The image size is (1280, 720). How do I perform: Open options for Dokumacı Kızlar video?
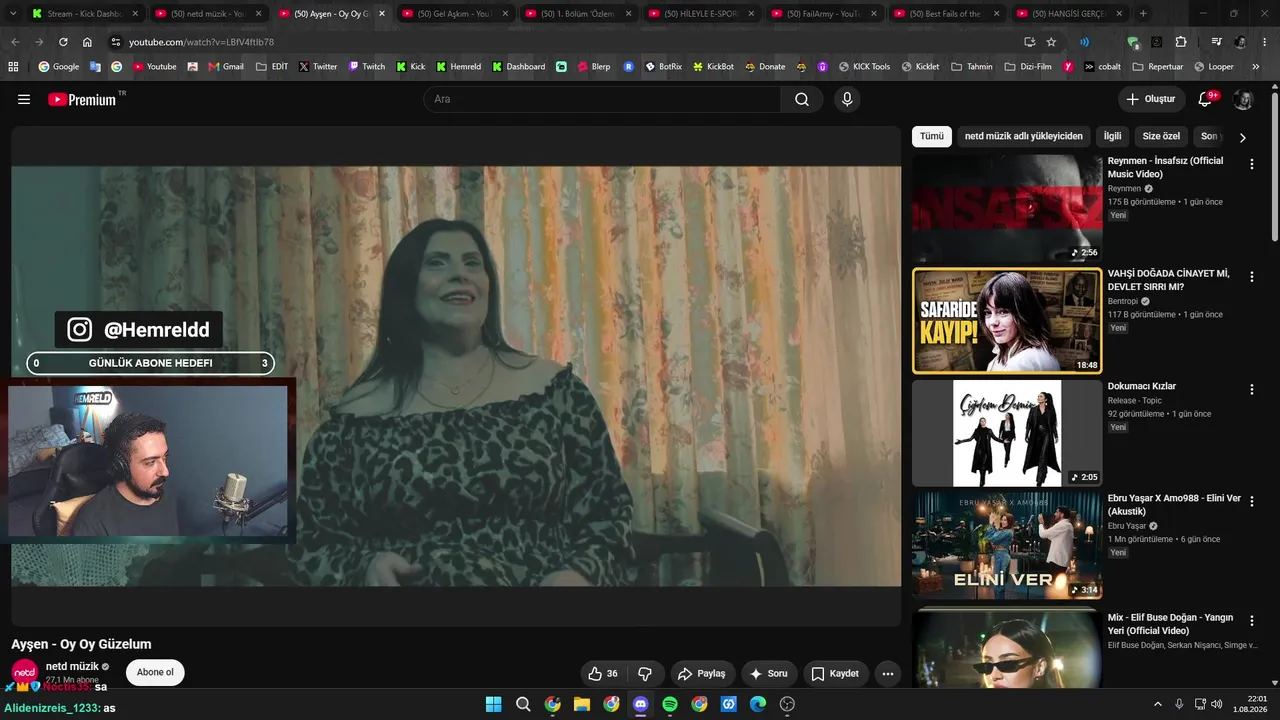pos(1251,390)
